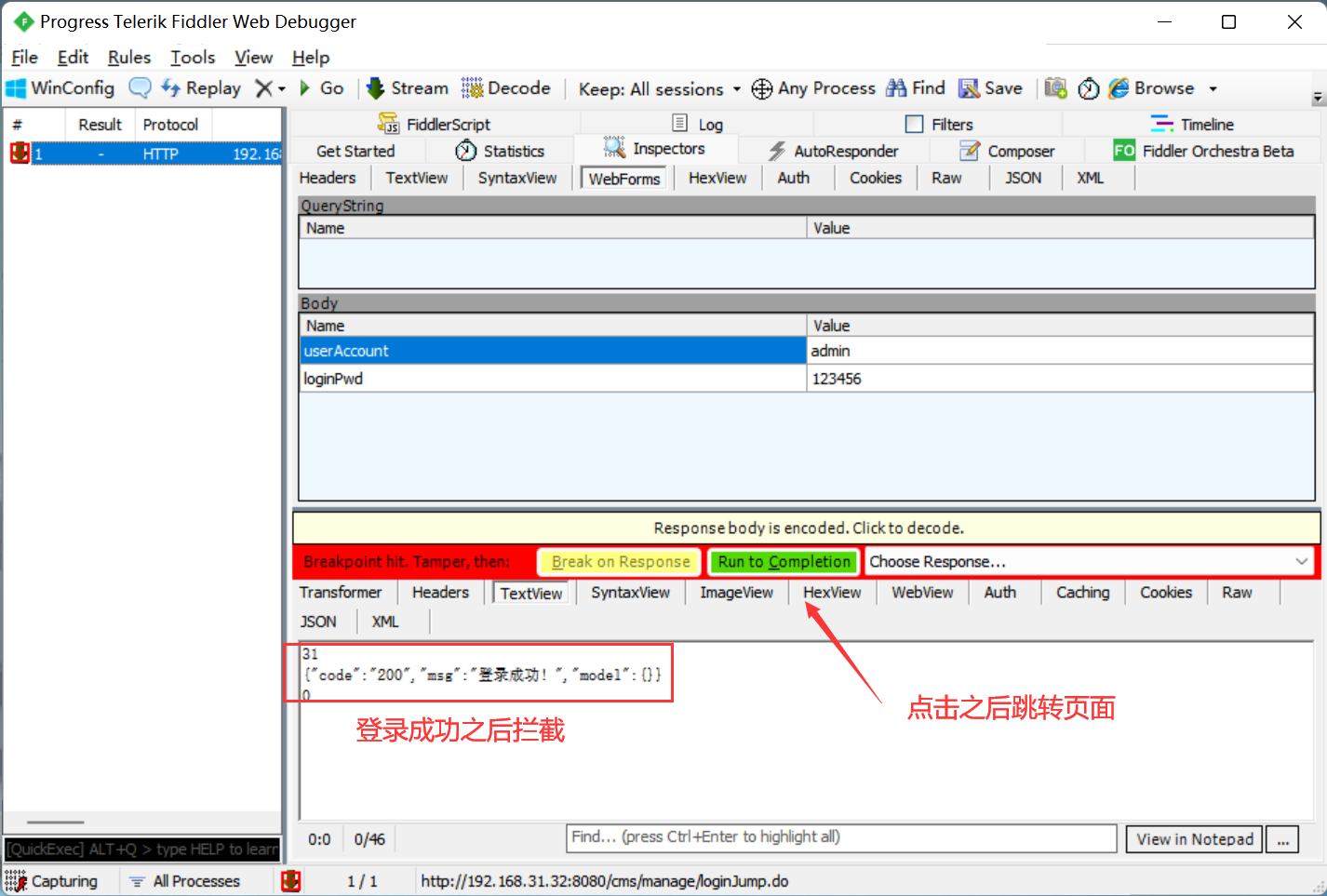1327x896 pixels.
Task: Switch to the FiddlerScript tab
Action: [434, 124]
